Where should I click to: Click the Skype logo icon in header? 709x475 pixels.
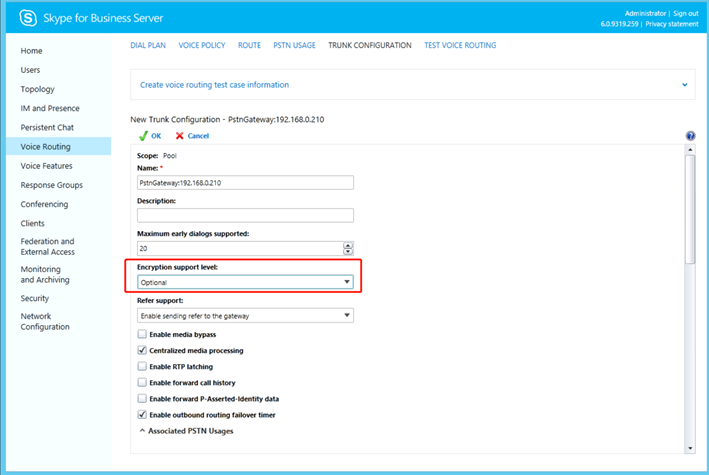pyautogui.click(x=28, y=18)
